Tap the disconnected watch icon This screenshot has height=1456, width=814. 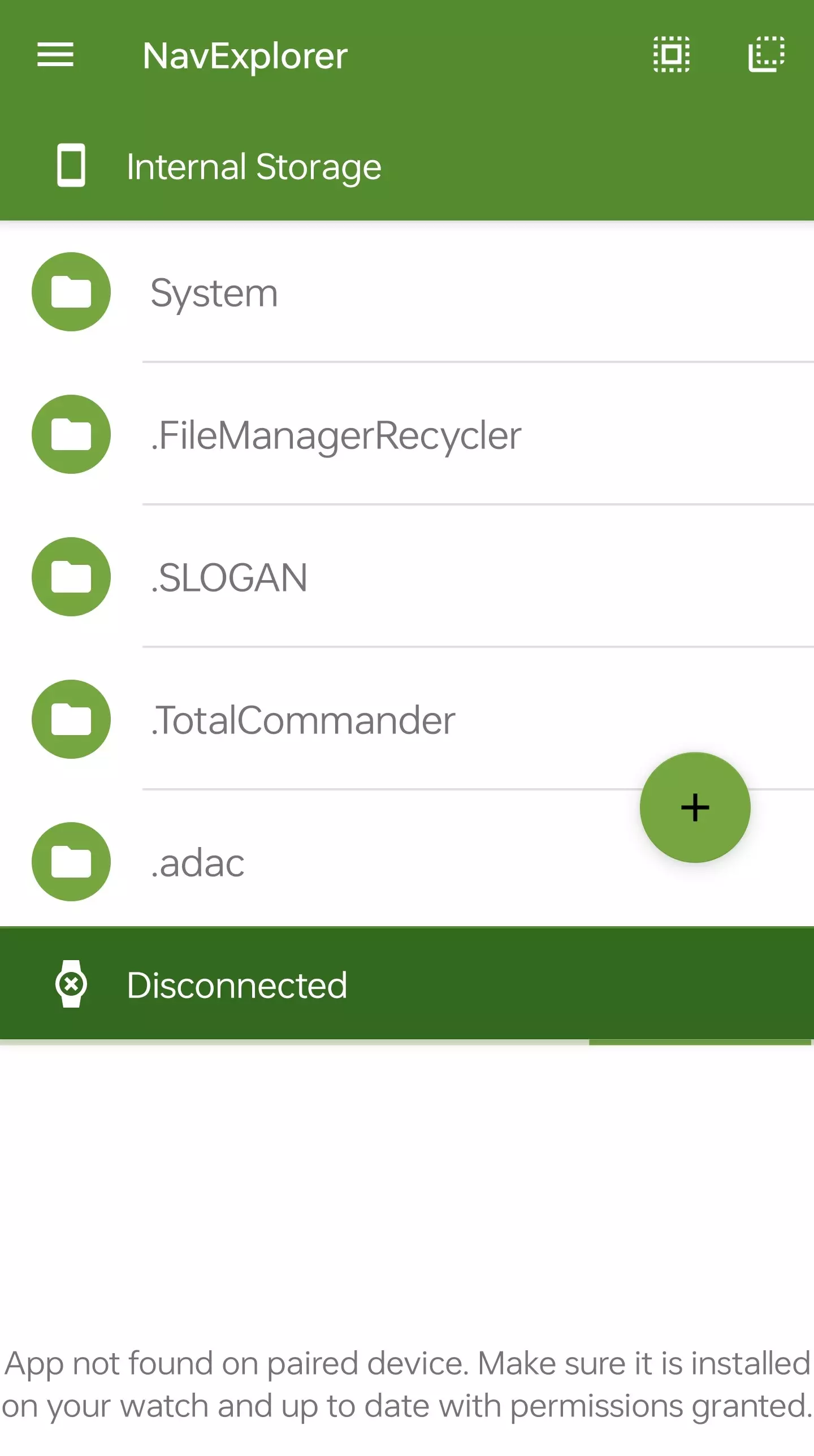pyautogui.click(x=71, y=984)
